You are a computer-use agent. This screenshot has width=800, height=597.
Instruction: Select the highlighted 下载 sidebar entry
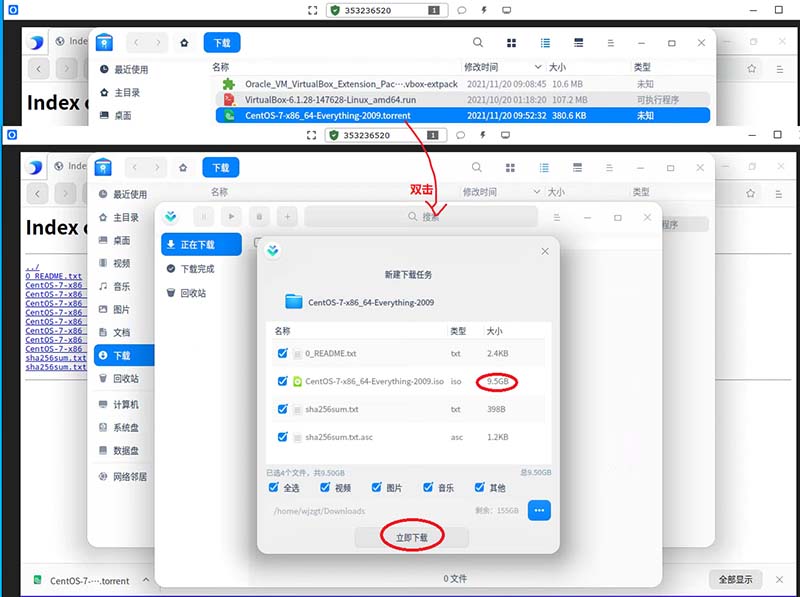coord(124,355)
